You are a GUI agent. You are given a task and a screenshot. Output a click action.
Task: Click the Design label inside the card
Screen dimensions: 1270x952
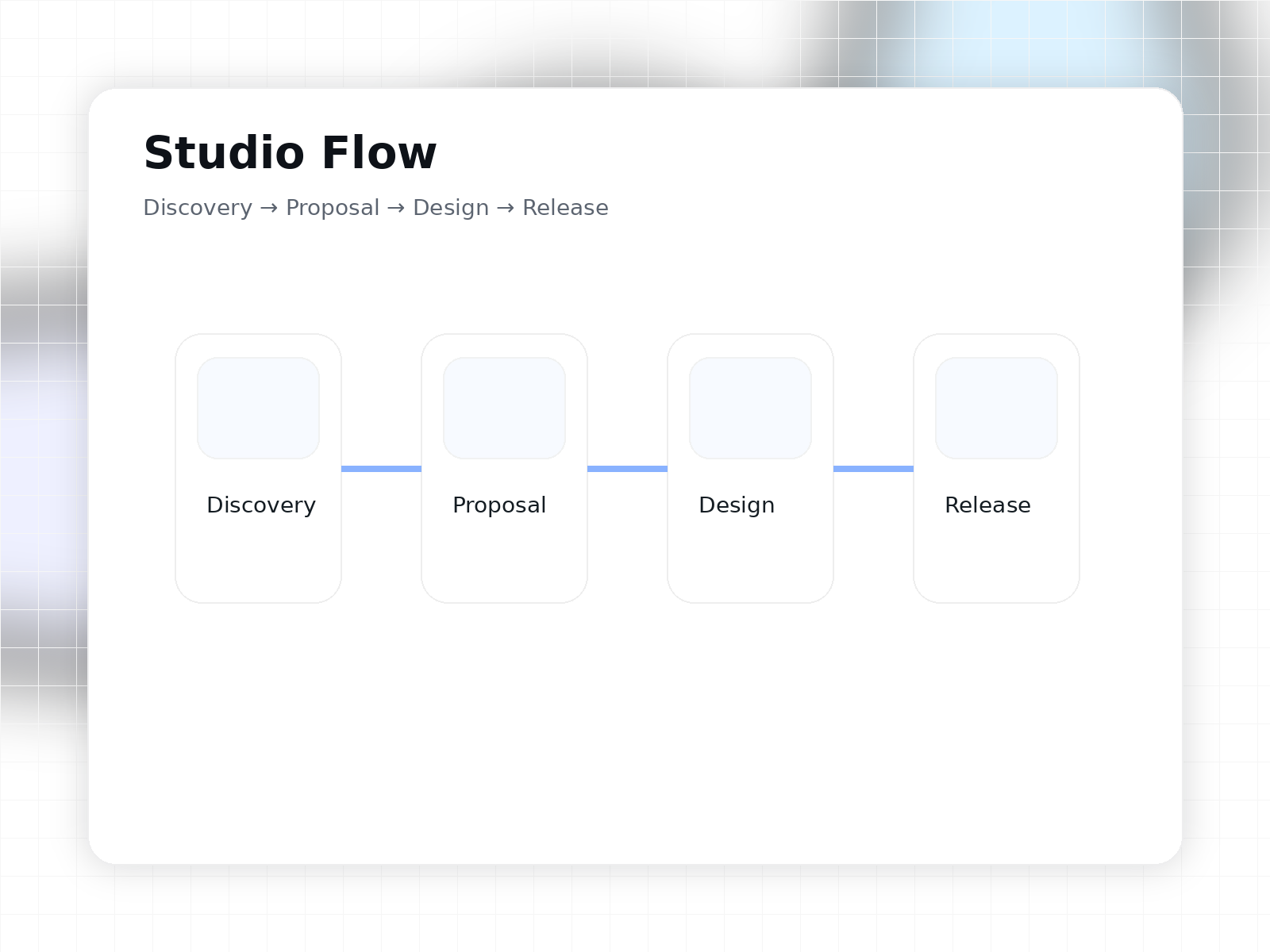pyautogui.click(x=737, y=505)
